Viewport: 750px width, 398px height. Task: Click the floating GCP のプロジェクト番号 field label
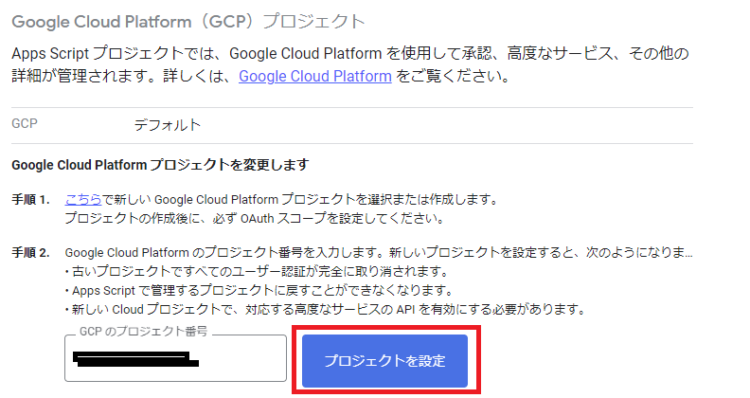pos(143,332)
